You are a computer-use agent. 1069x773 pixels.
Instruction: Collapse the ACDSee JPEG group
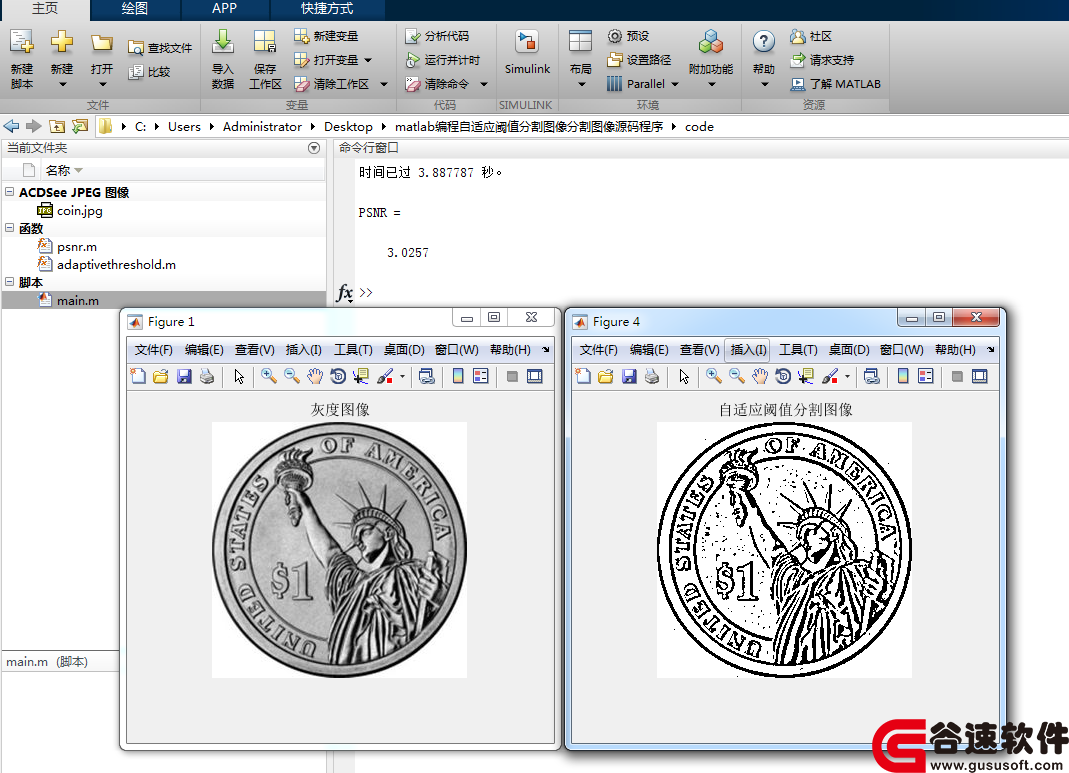point(10,192)
